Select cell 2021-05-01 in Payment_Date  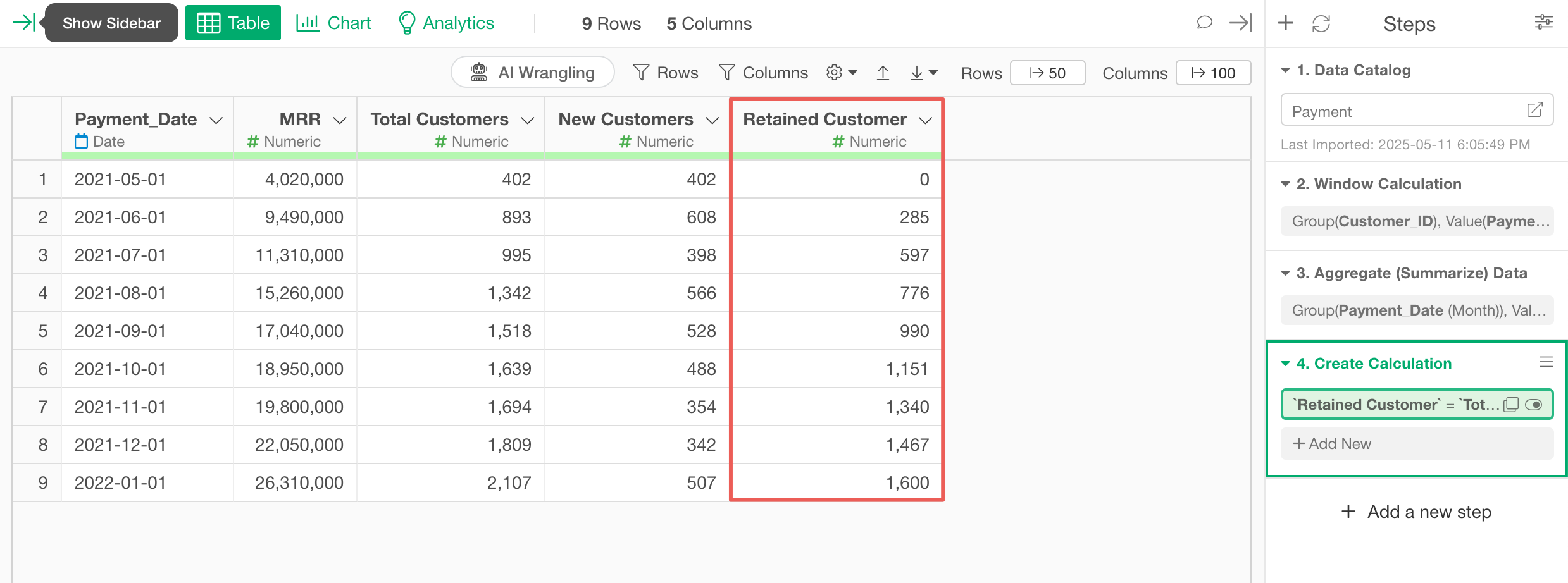pyautogui.click(x=147, y=179)
